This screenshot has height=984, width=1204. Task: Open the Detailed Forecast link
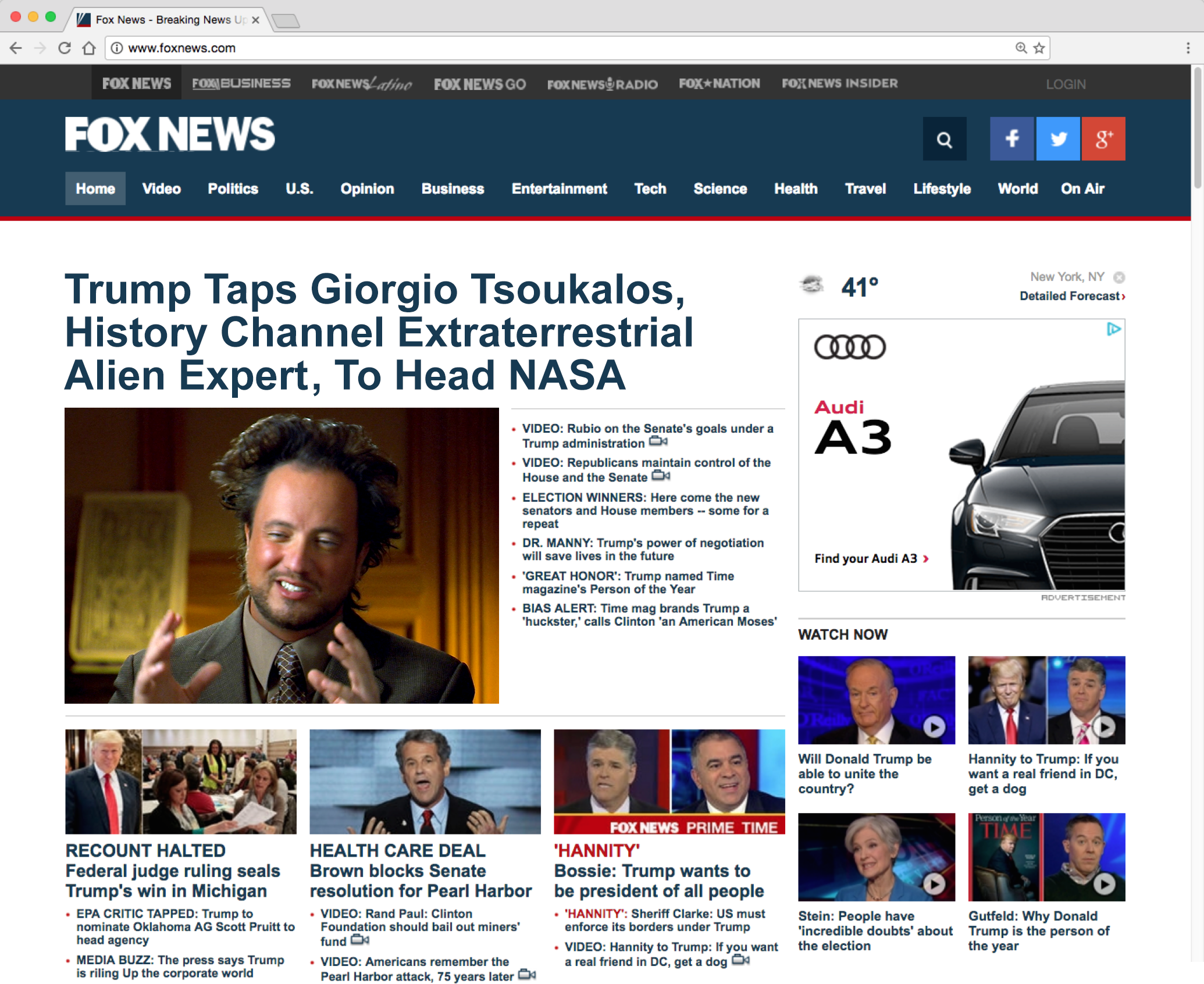tap(1073, 296)
